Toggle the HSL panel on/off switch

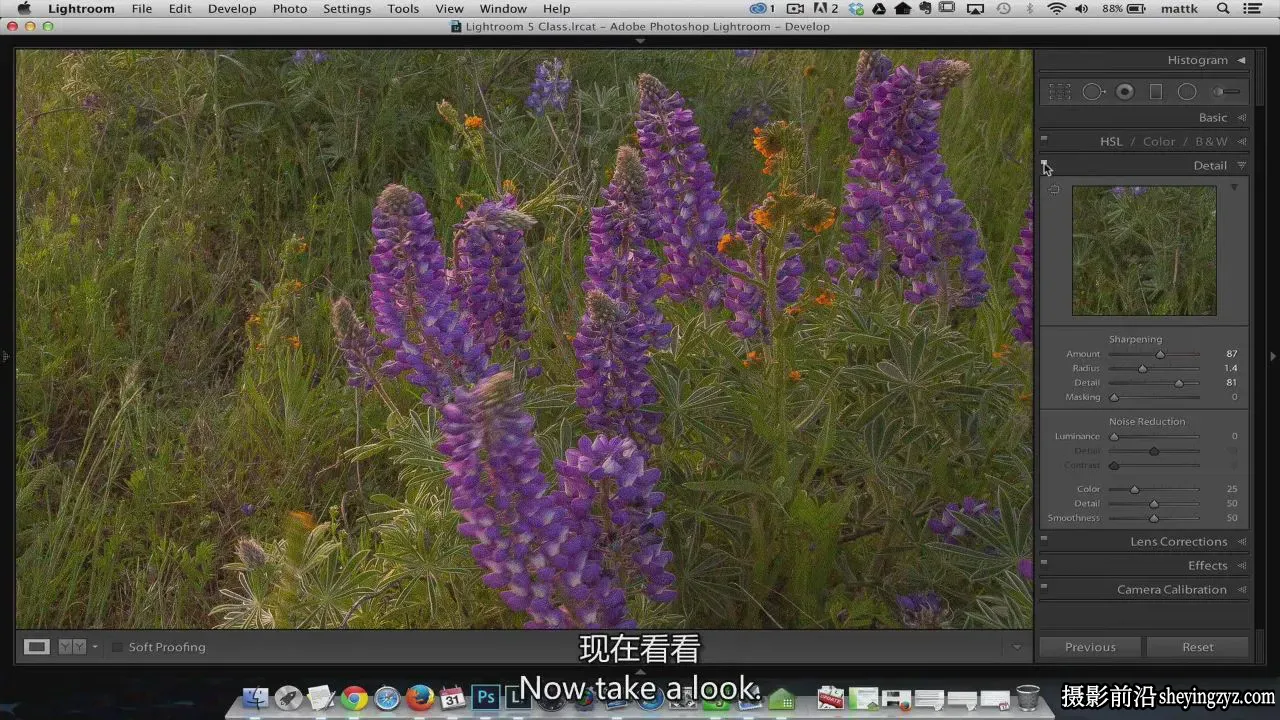(x=1044, y=140)
